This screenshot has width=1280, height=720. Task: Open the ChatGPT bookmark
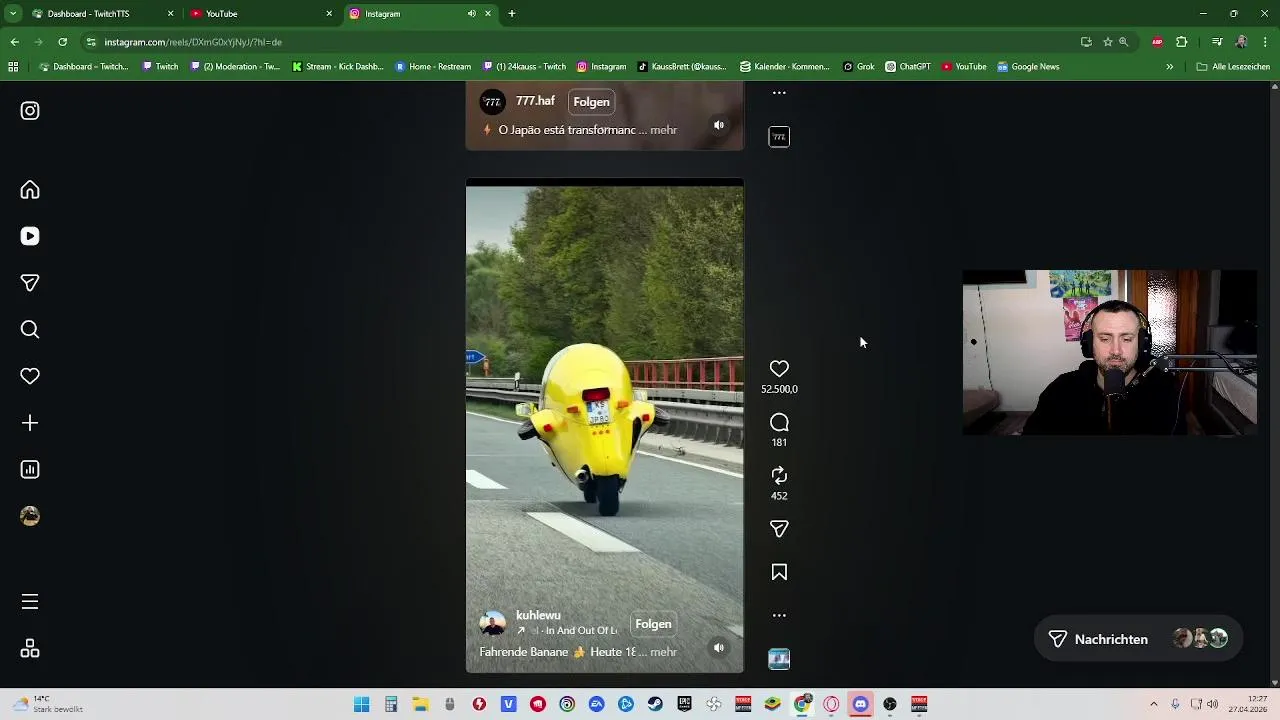[908, 67]
